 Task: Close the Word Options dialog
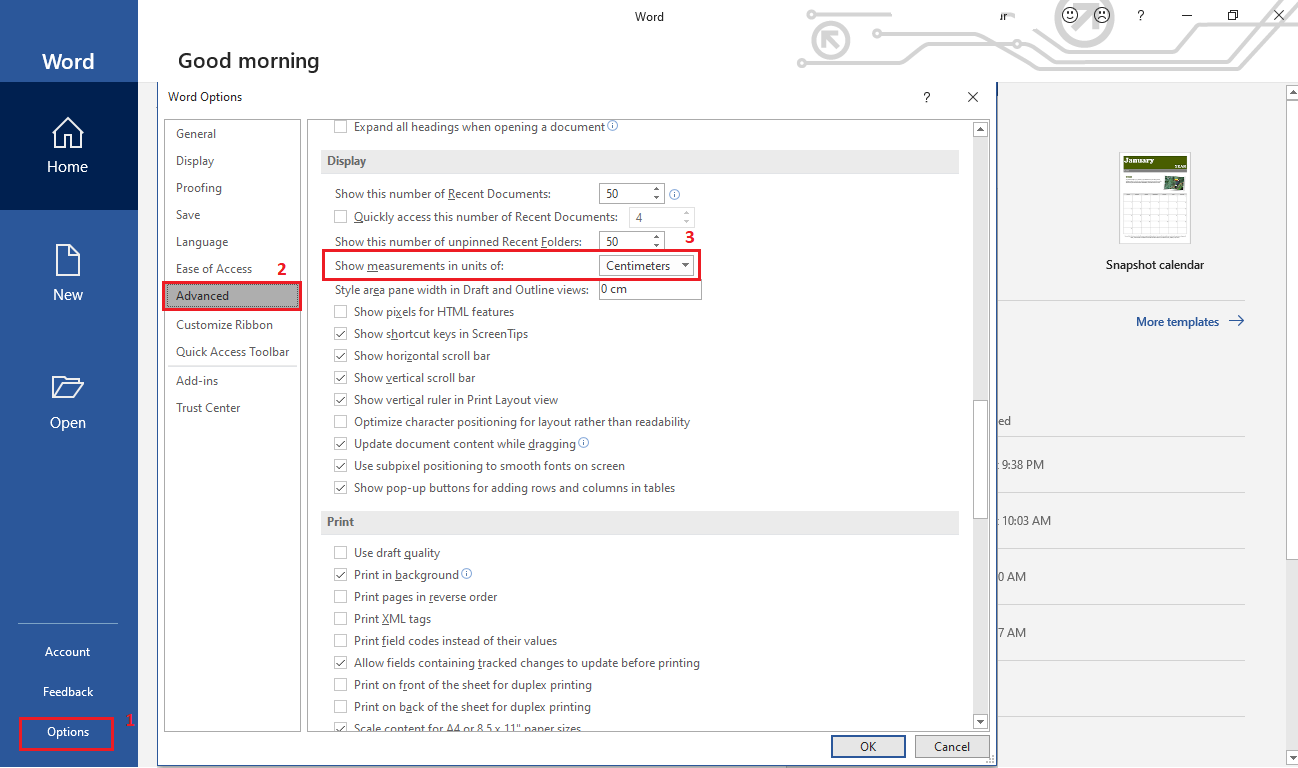[973, 97]
